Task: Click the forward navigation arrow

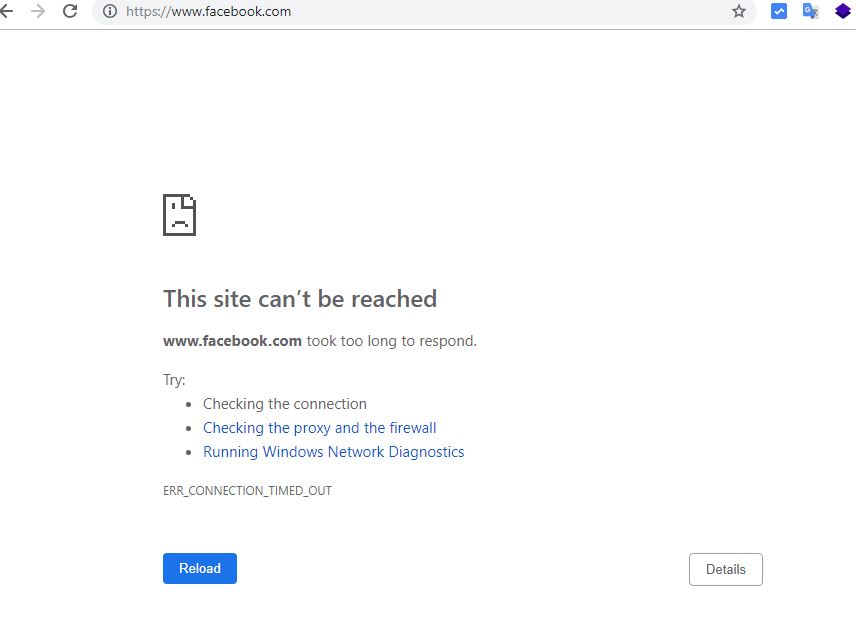Action: [39, 12]
